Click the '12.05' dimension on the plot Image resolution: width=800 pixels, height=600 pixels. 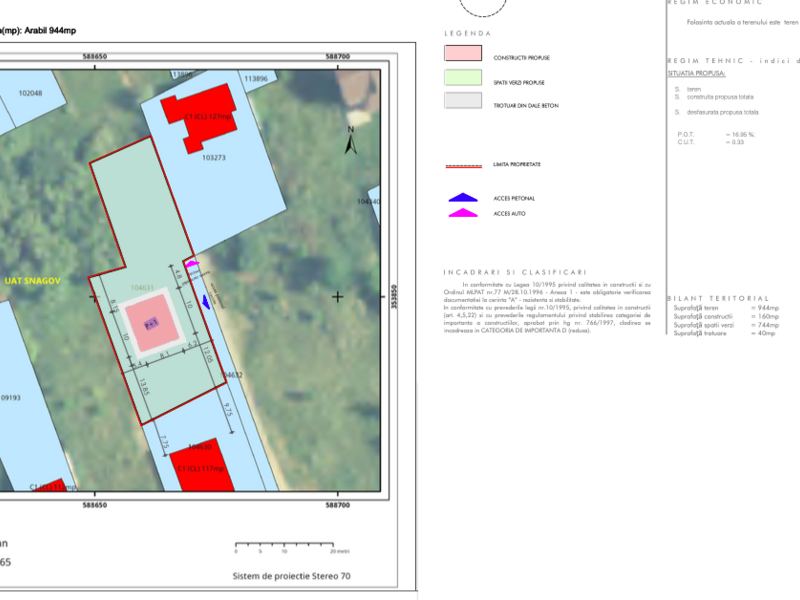coord(208,354)
